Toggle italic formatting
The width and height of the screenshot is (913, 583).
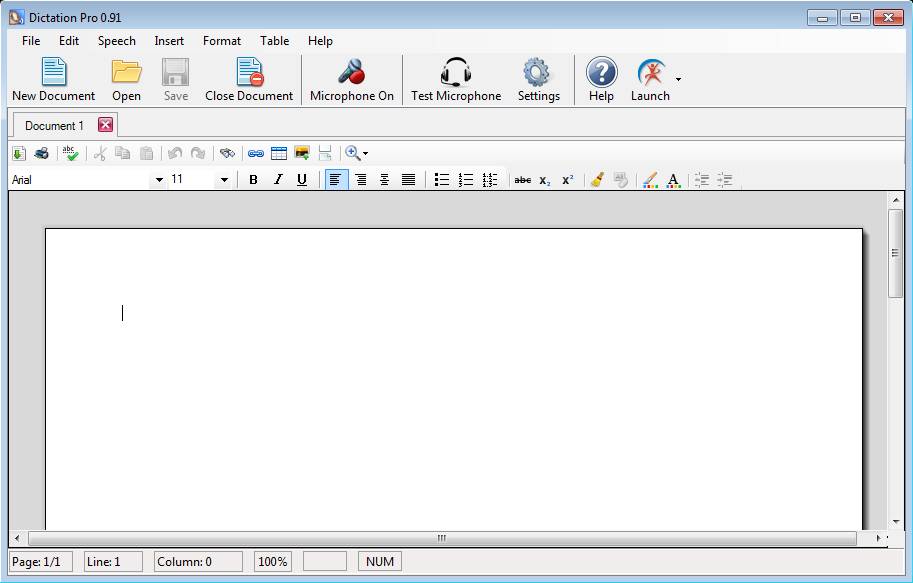278,180
